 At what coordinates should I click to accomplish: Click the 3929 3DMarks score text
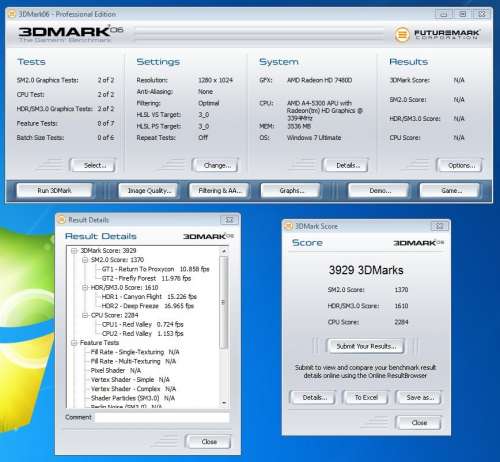click(x=366, y=270)
